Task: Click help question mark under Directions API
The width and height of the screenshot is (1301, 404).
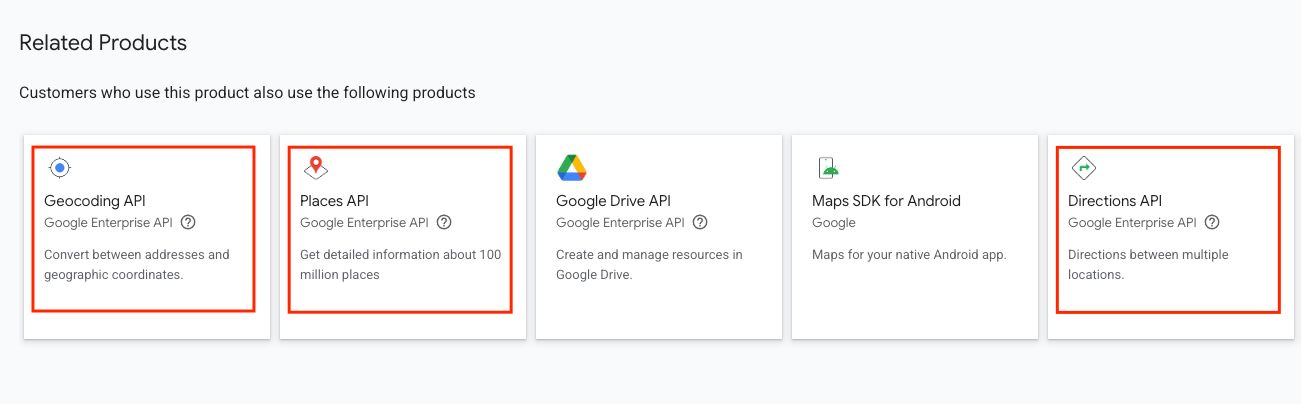Action: (1212, 223)
